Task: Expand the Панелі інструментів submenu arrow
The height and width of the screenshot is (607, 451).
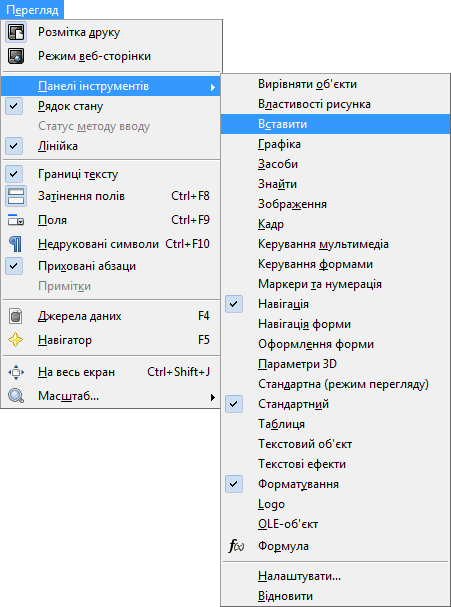Action: pos(213,87)
